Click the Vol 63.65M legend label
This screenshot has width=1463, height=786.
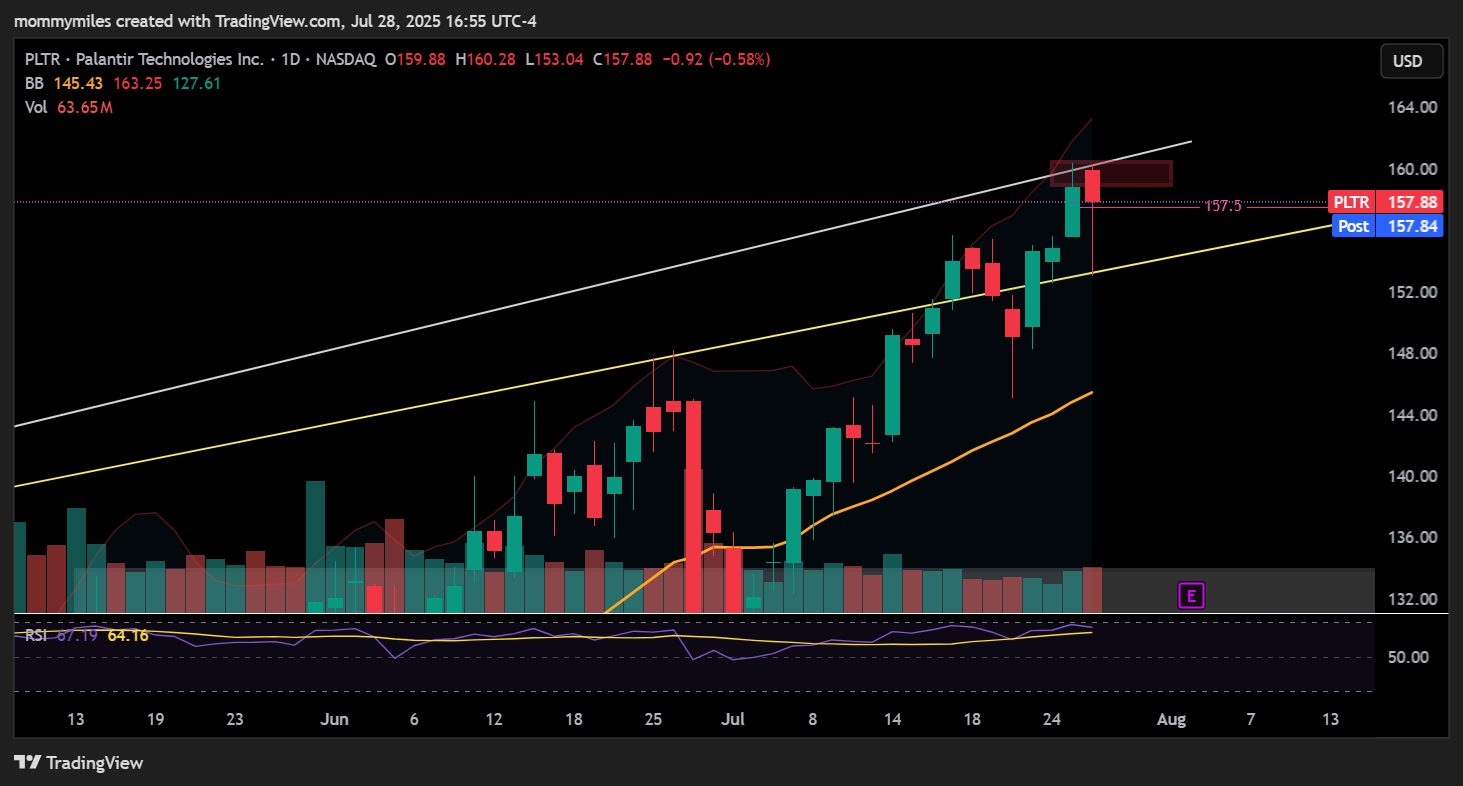69,107
